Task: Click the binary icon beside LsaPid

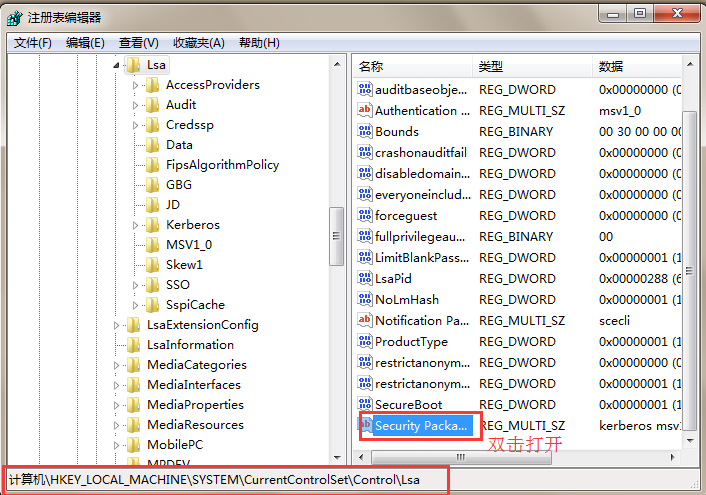Action: [x=365, y=278]
